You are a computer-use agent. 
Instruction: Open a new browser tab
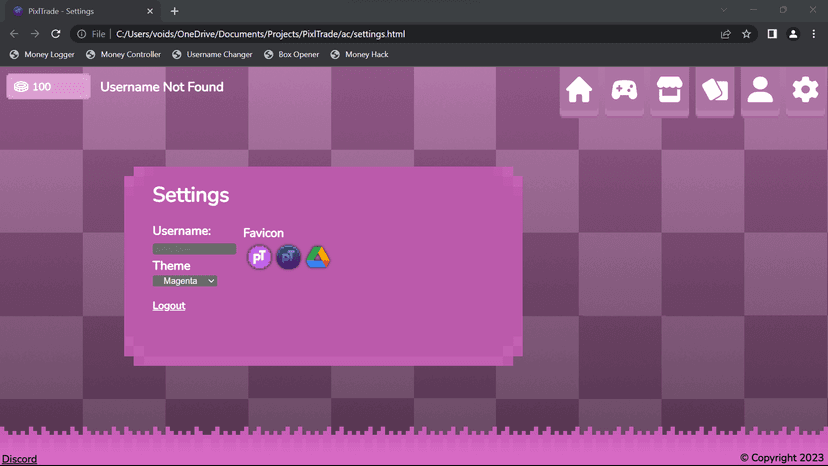coord(174,11)
